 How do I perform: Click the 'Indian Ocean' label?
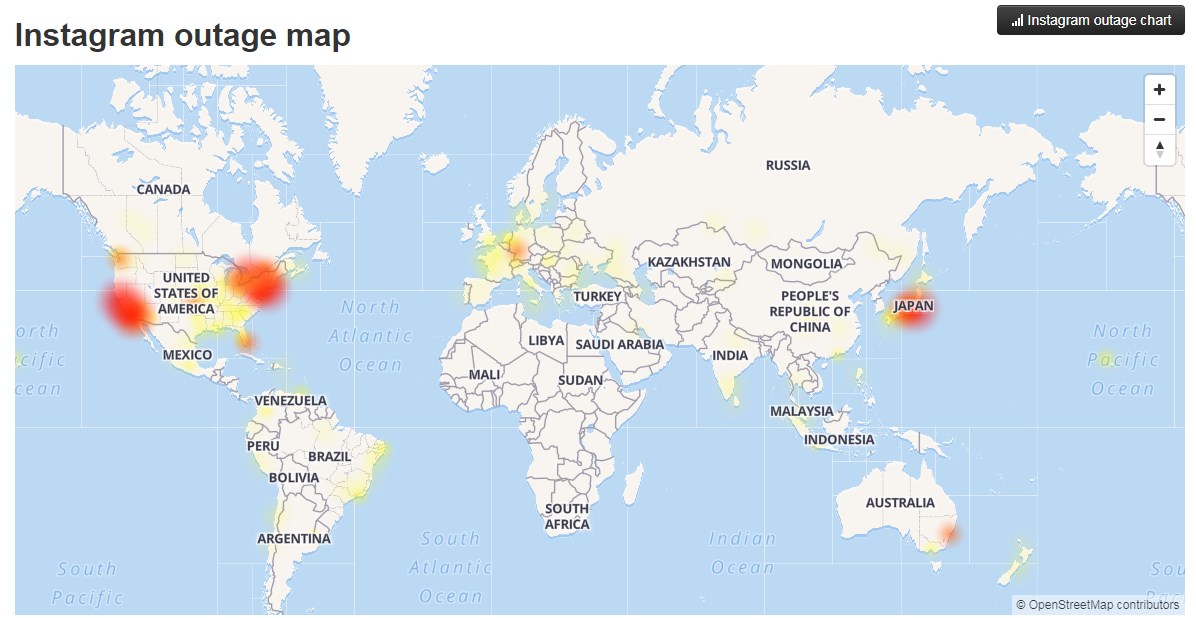(742, 553)
